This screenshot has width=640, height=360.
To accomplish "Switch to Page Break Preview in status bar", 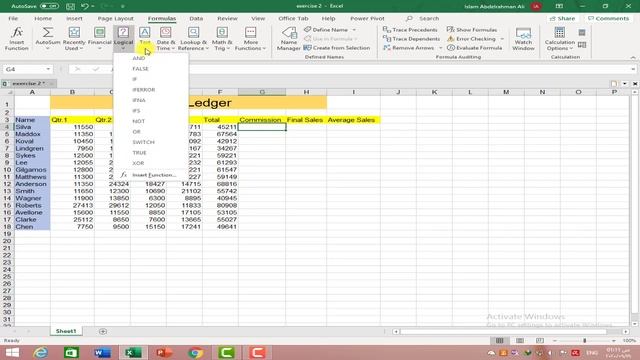I will [540, 340].
